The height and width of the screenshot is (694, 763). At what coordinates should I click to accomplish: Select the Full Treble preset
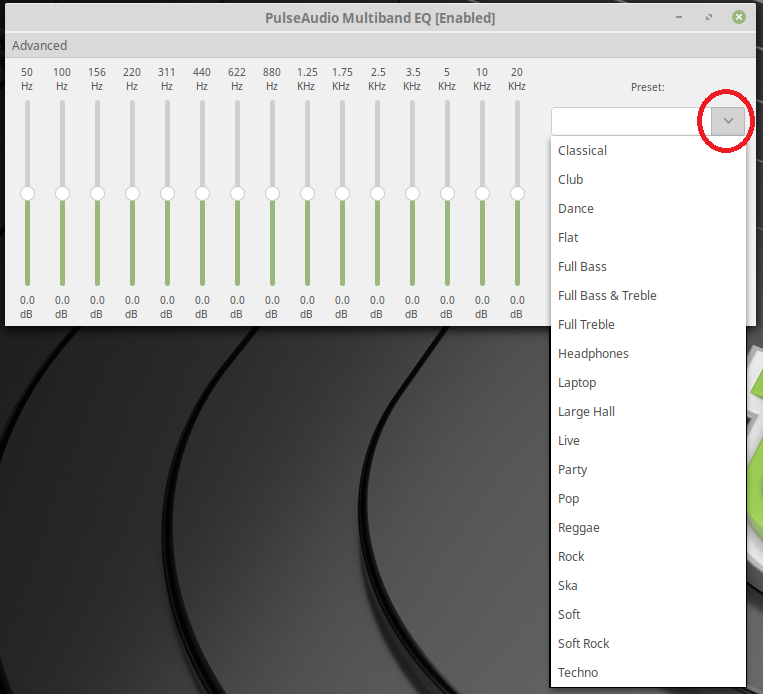(648, 324)
